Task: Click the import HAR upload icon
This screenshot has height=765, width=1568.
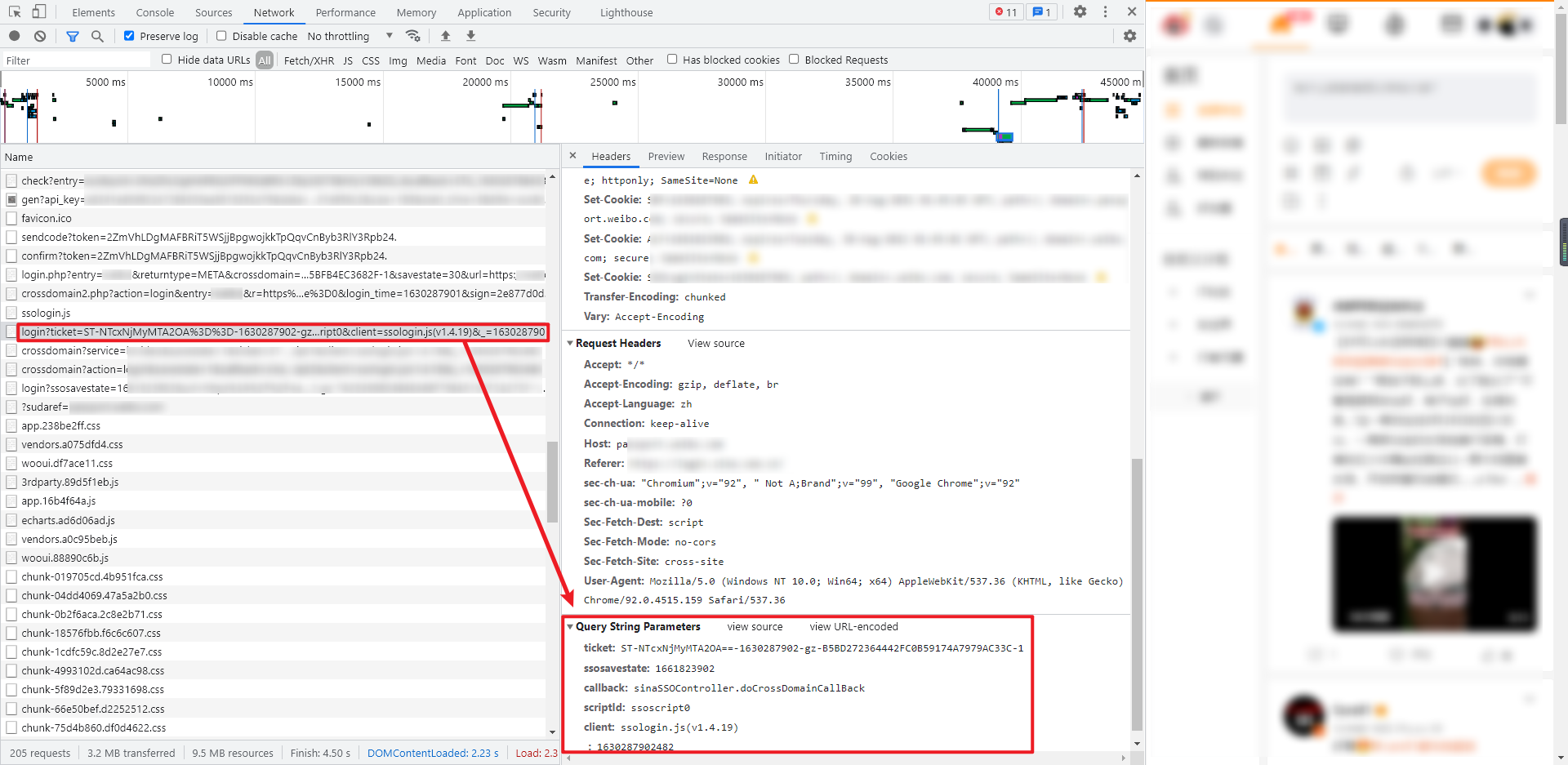Action: click(x=445, y=36)
